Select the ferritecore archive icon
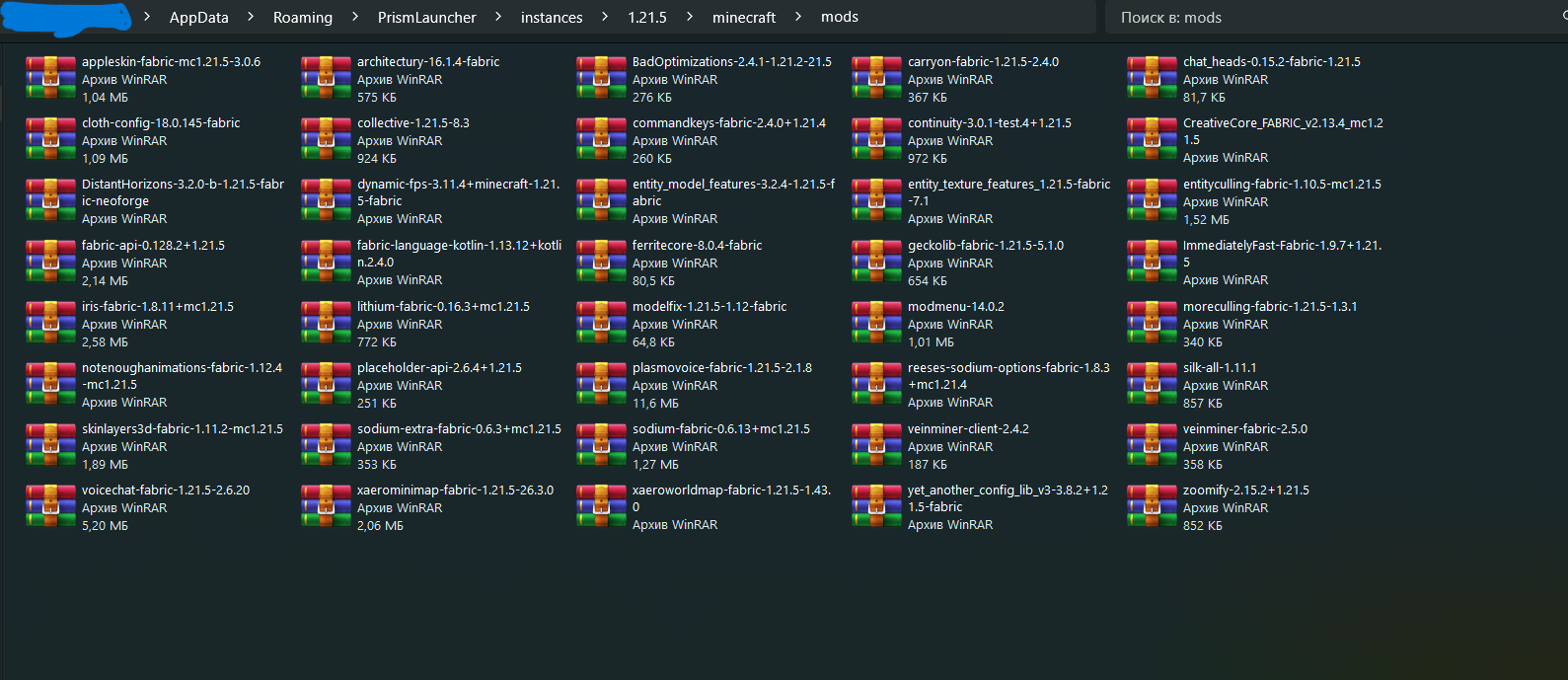Screen dimensions: 1568x680 601,262
